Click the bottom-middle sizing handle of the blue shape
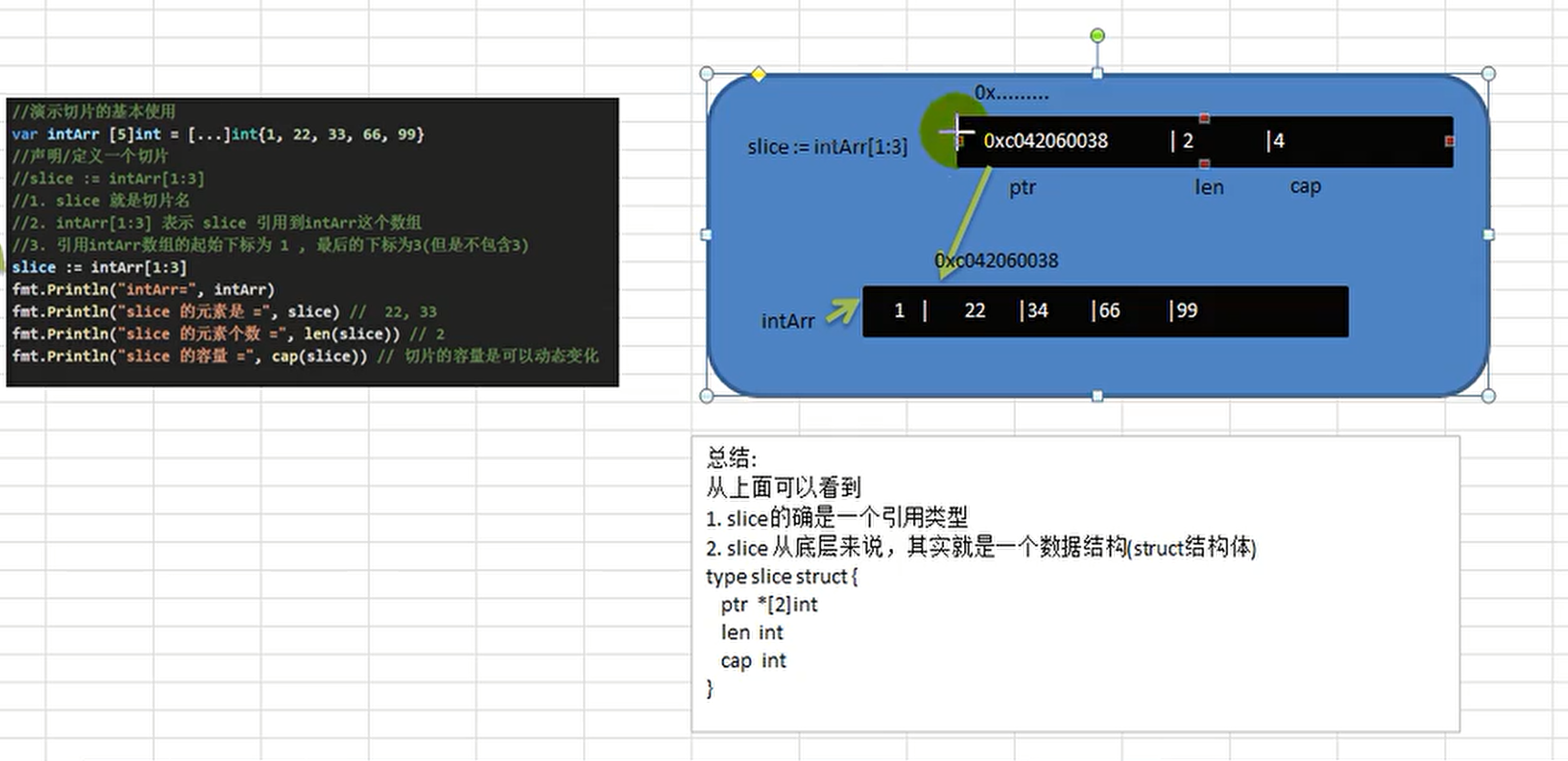 point(1097,396)
